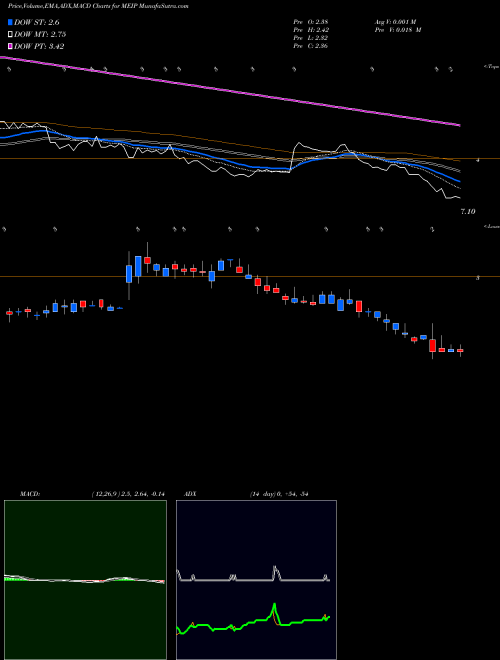Click the blue DOW ST legend swatch
Screen dimensions: 500x660
point(10,22)
